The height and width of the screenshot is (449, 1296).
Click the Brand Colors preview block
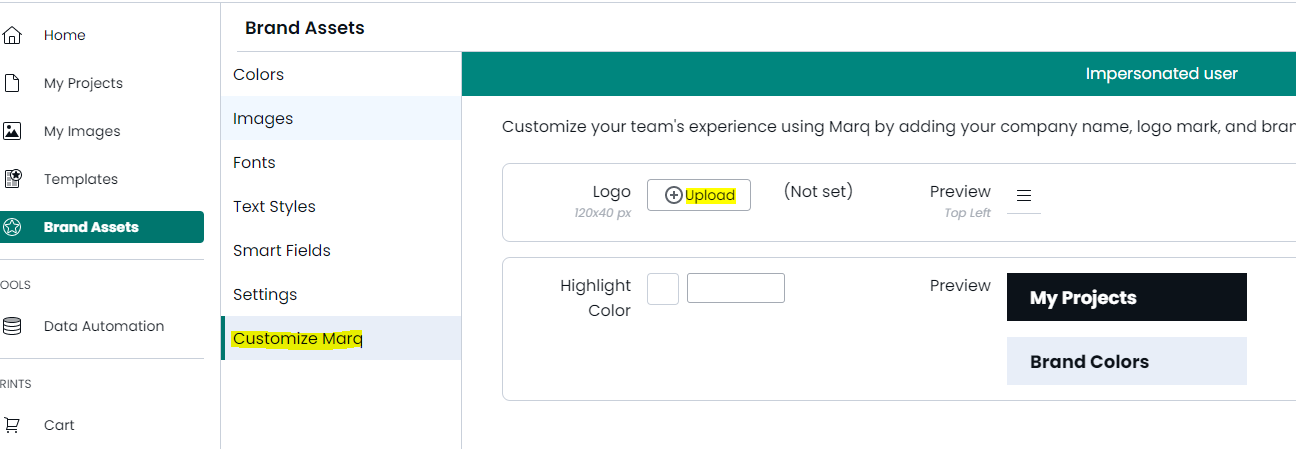click(1126, 362)
